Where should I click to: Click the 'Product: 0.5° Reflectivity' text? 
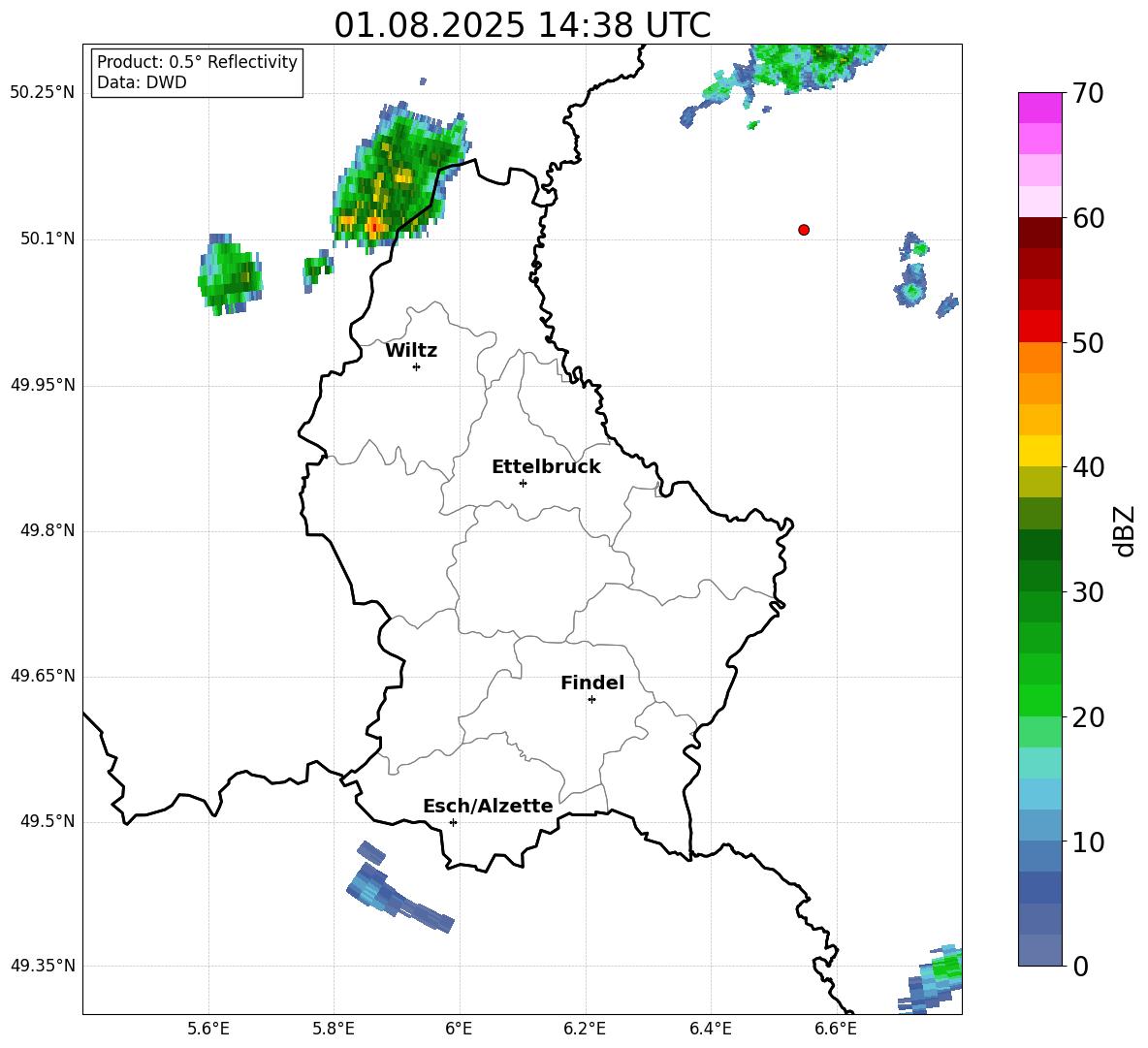point(197,61)
